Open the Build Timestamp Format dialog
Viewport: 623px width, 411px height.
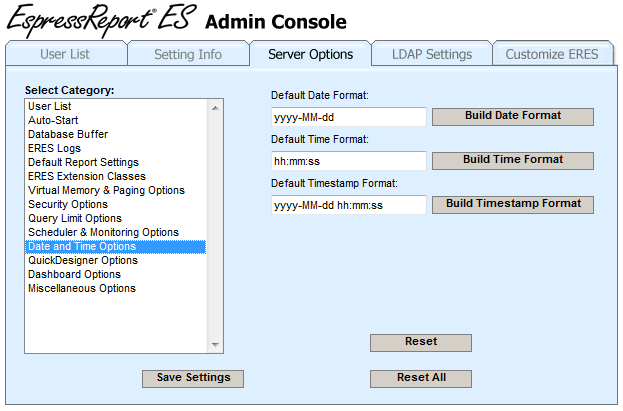click(513, 205)
